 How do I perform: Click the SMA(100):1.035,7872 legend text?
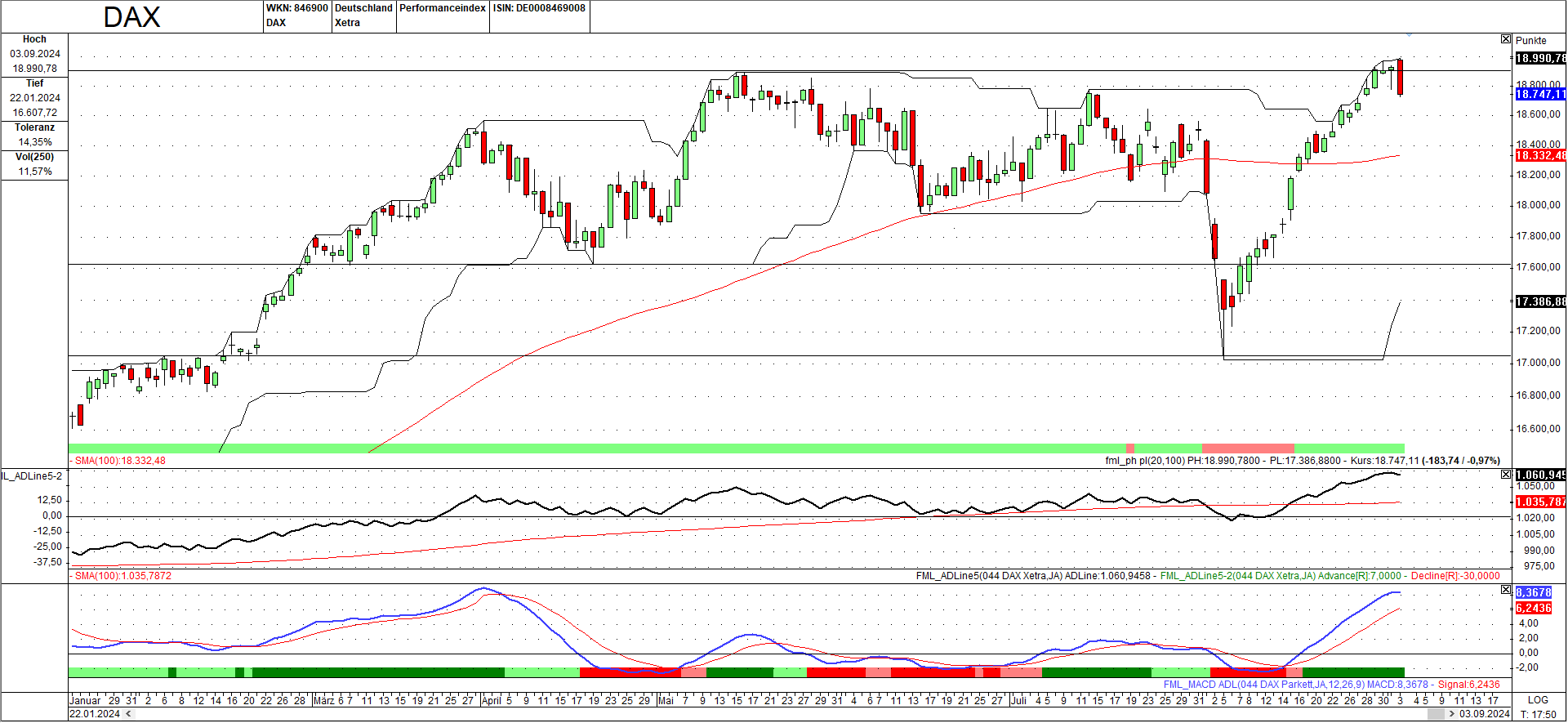[122, 576]
